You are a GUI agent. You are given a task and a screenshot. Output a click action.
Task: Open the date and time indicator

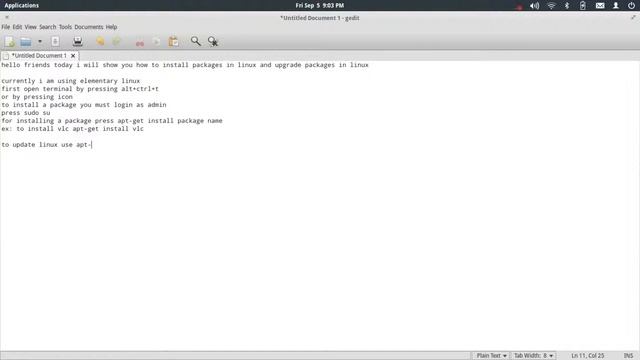(320, 5)
